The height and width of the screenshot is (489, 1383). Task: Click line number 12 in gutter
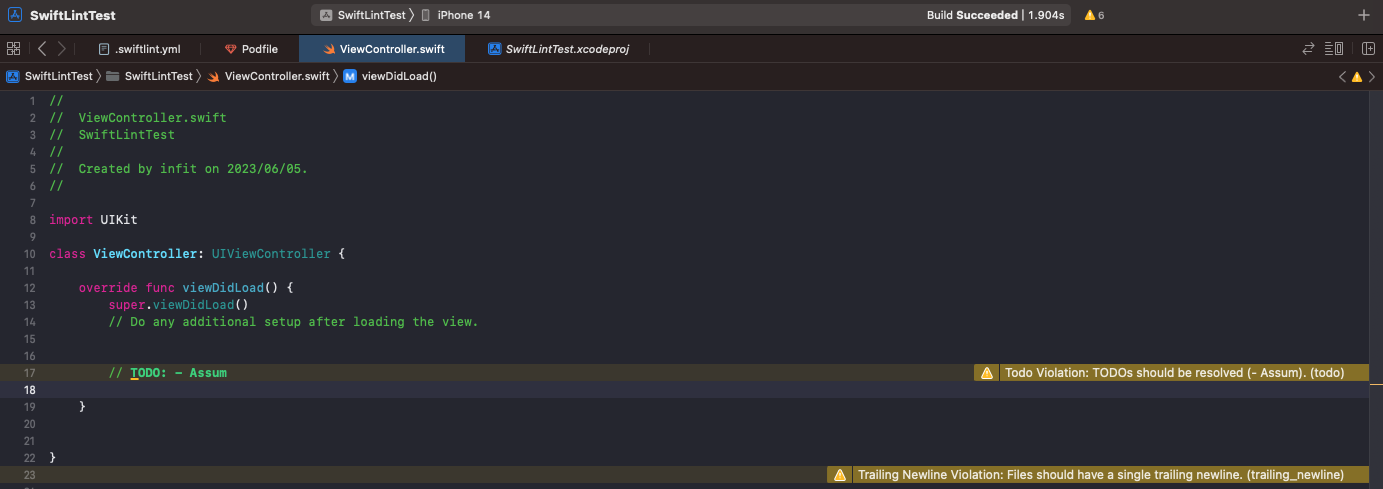pyautogui.click(x=29, y=288)
